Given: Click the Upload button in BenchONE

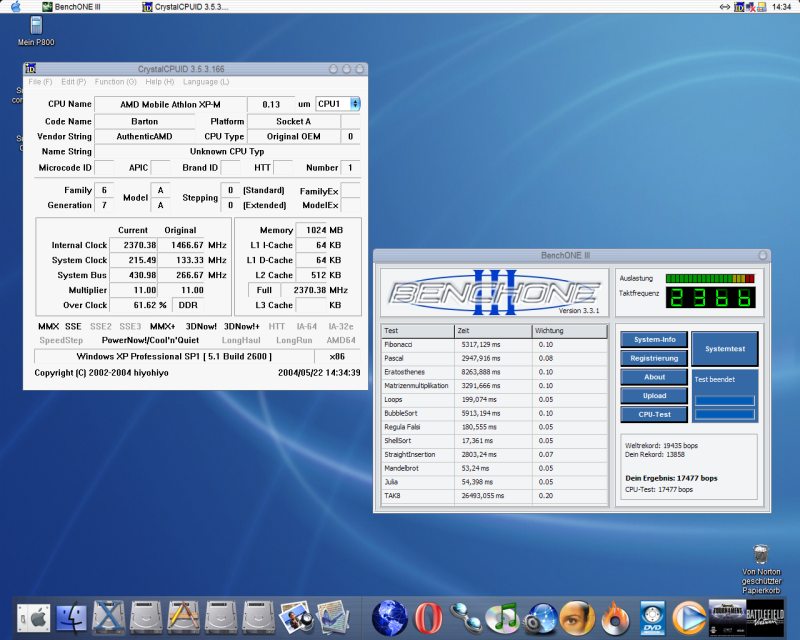Looking at the screenshot, I should pos(653,396).
